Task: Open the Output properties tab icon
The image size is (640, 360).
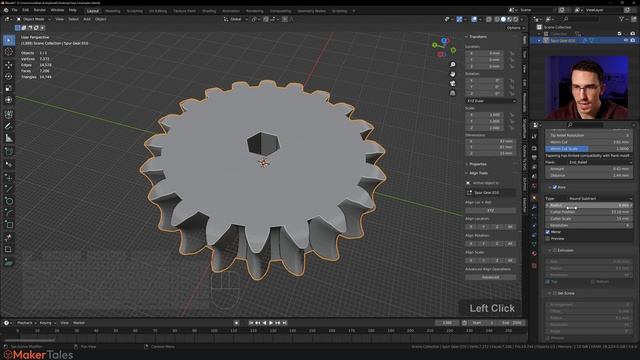Action: [x=534, y=158]
